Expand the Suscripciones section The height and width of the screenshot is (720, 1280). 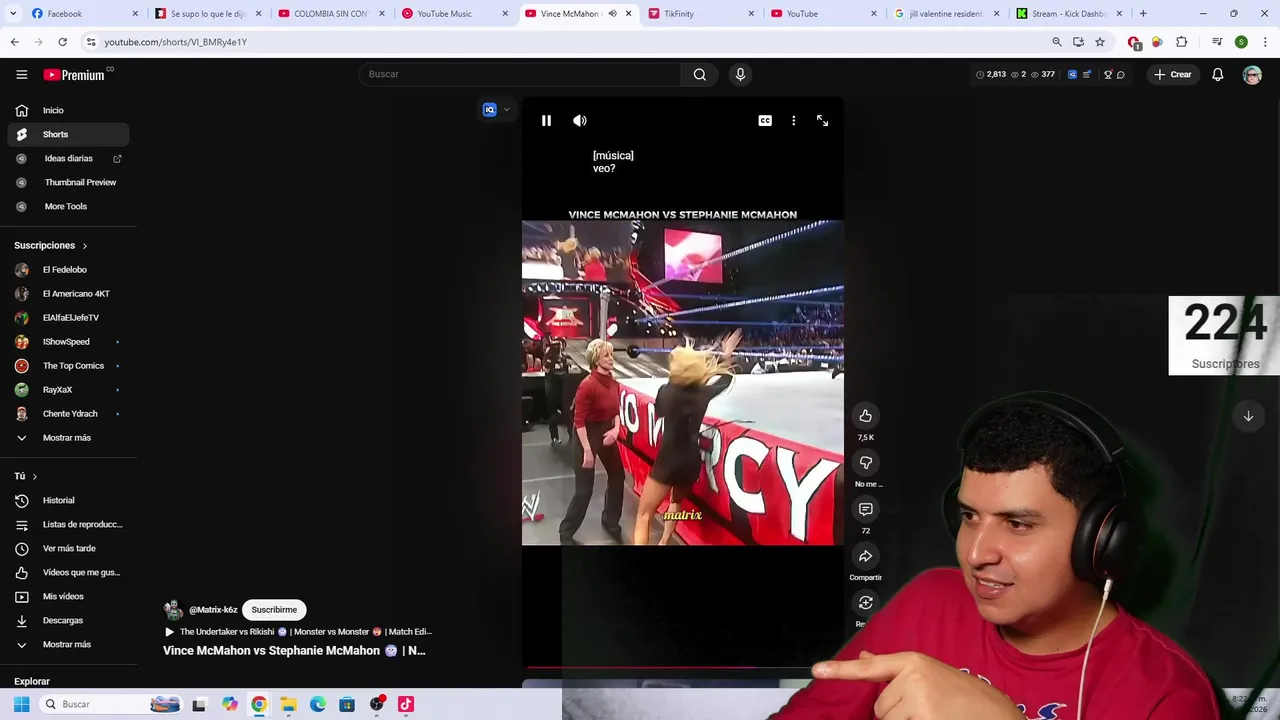coord(51,245)
